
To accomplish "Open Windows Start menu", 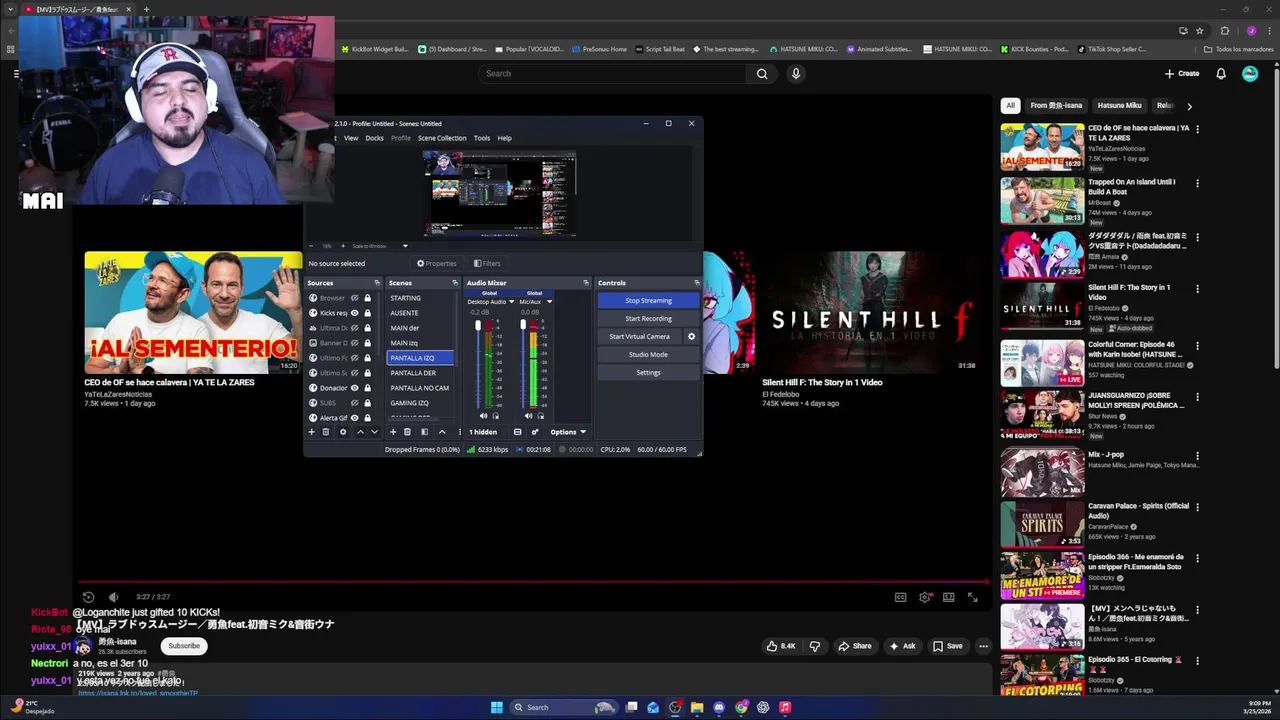I will (496, 707).
